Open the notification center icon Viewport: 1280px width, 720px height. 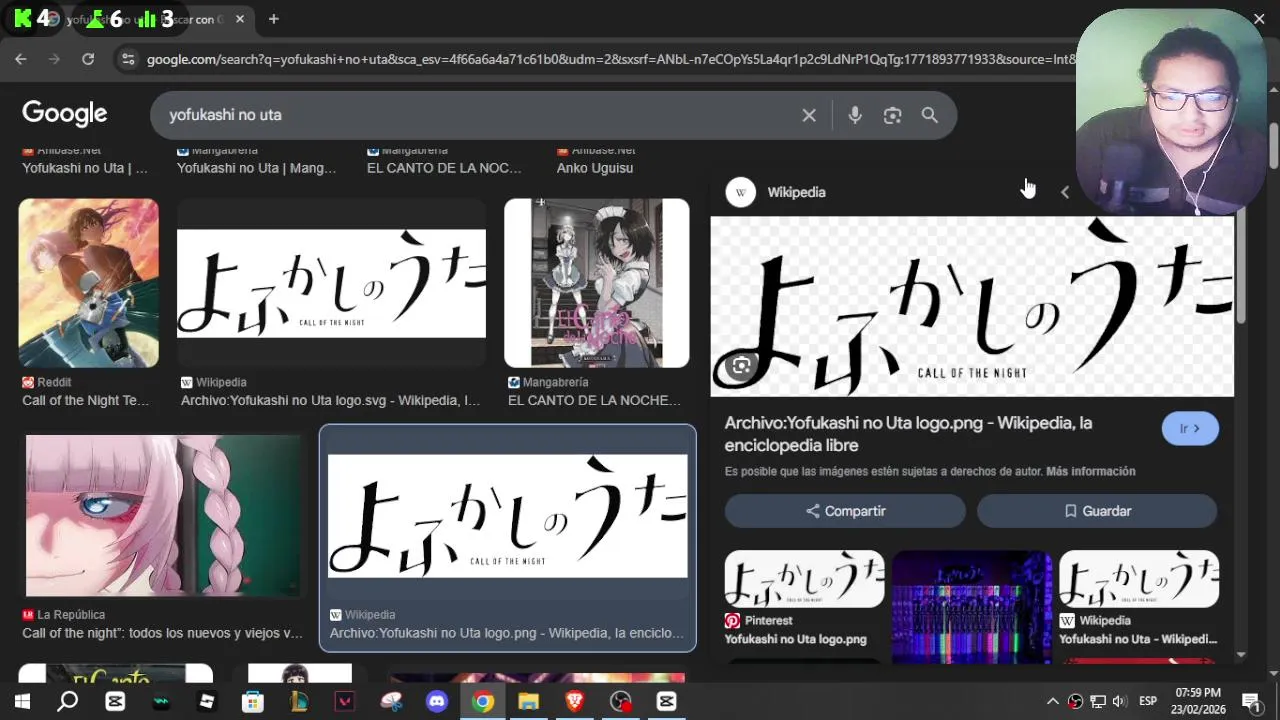(1250, 701)
